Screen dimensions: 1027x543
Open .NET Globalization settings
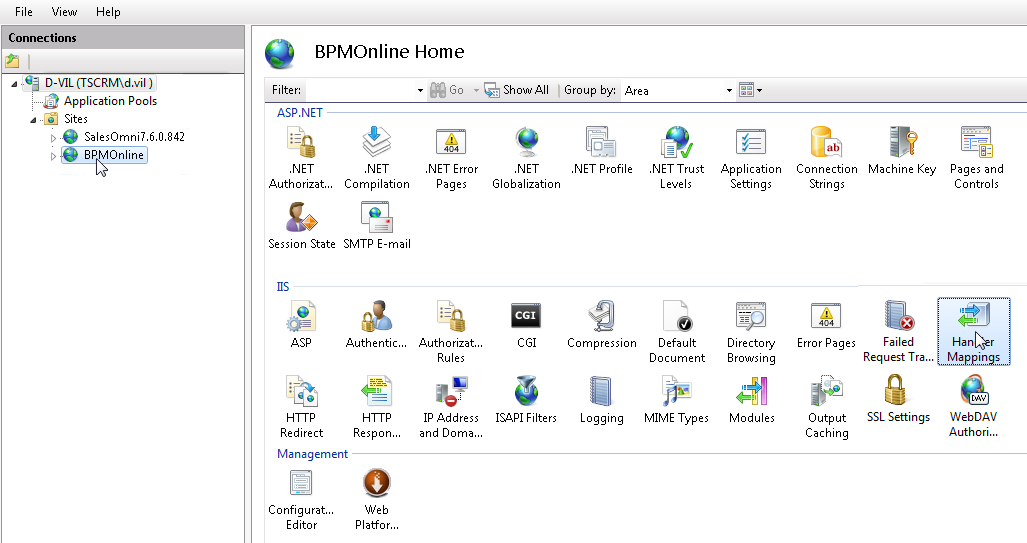click(526, 159)
